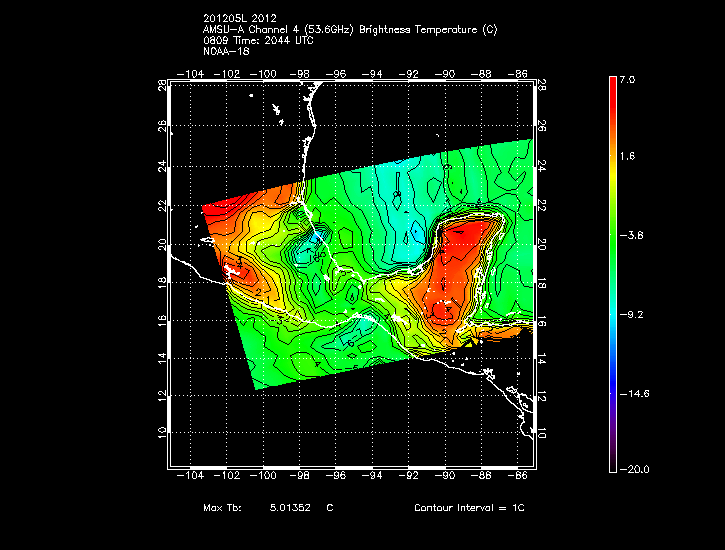
Task: Click the -104 label on the top axis
Action: 191,74
